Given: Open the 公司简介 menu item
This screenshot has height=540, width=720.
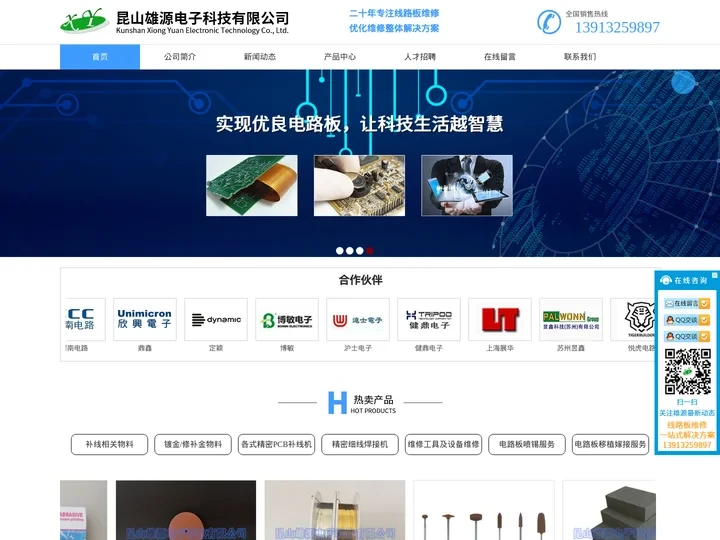Looking at the screenshot, I should (x=180, y=57).
